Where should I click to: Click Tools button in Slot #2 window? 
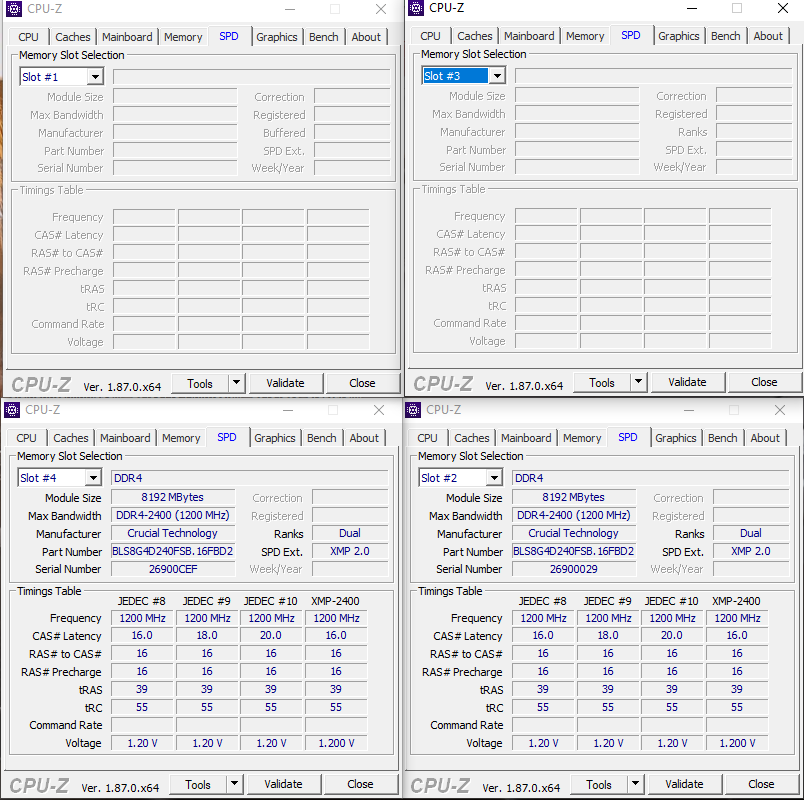(599, 784)
